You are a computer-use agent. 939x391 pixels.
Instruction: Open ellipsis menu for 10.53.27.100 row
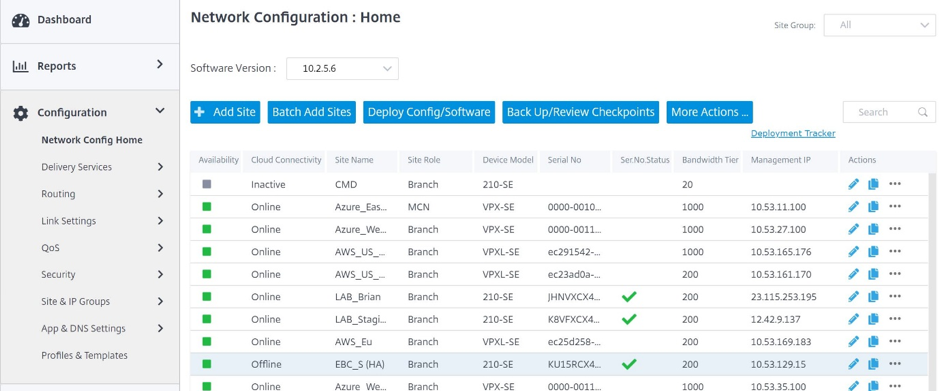coord(895,229)
